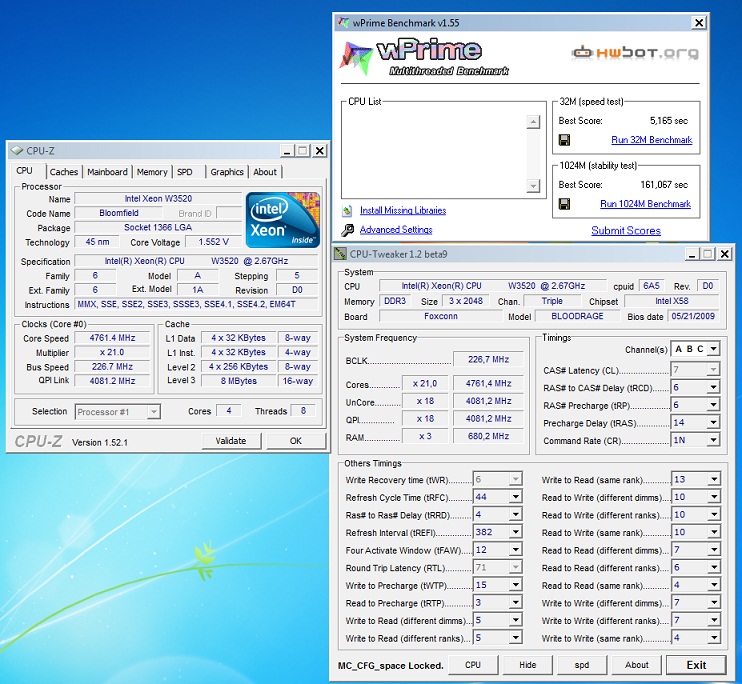The image size is (742, 684).
Task: Click the CPU button in CPU-Tweaker
Action: [x=473, y=665]
